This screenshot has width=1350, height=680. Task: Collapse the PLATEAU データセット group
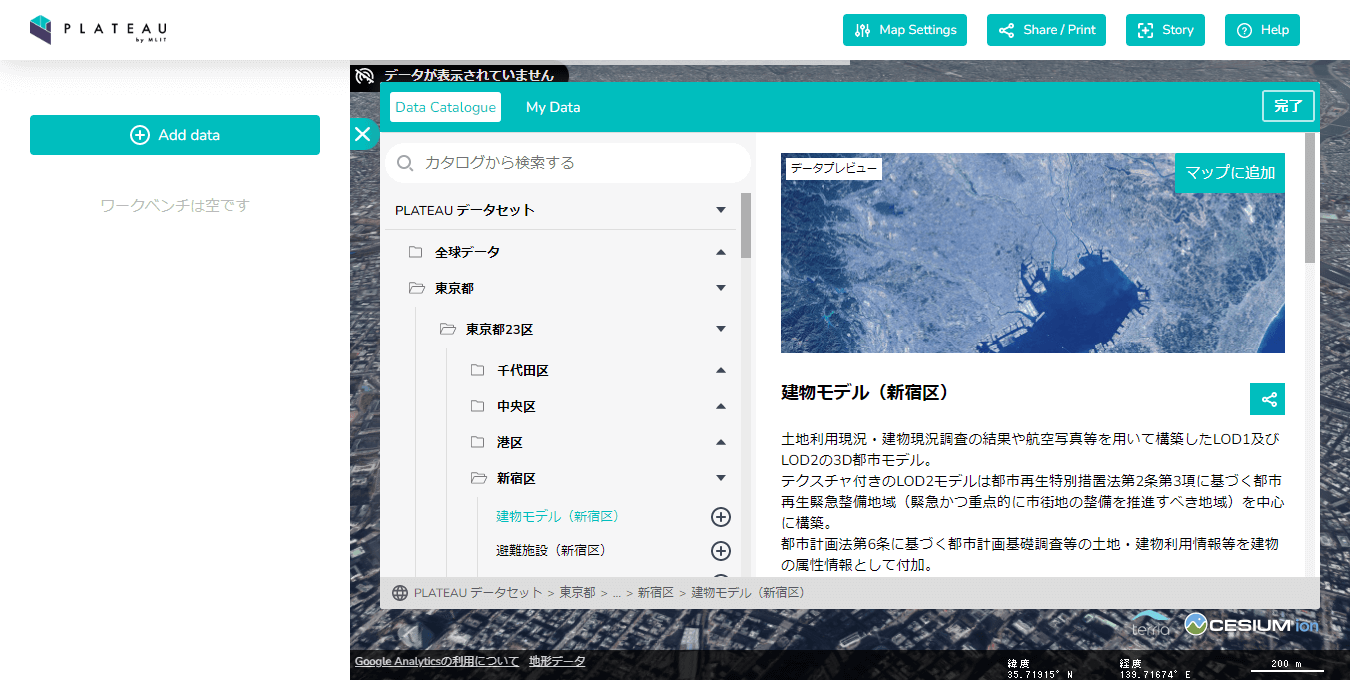click(721, 210)
